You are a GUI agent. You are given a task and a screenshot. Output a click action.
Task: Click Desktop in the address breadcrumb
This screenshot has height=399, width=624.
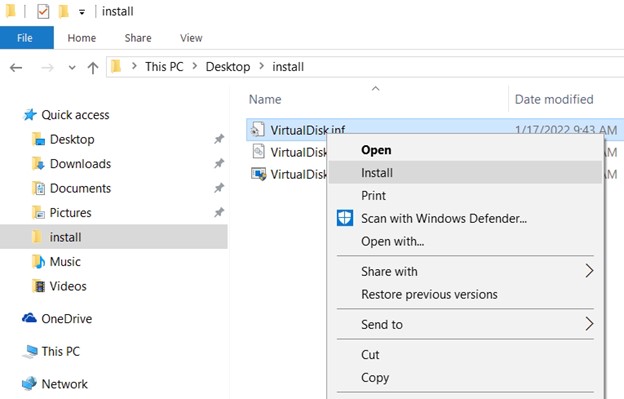click(228, 66)
